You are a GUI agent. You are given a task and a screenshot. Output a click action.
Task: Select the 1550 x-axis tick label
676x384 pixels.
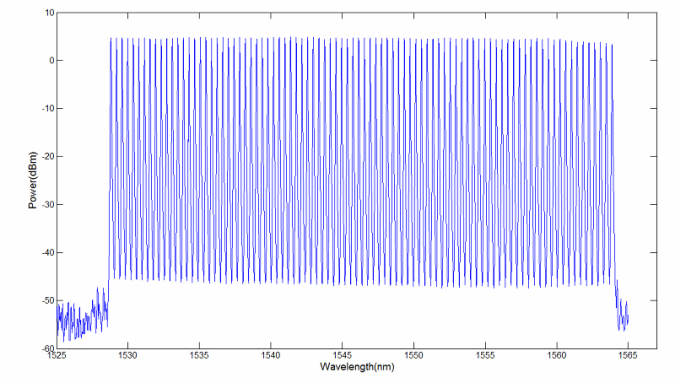(414, 356)
